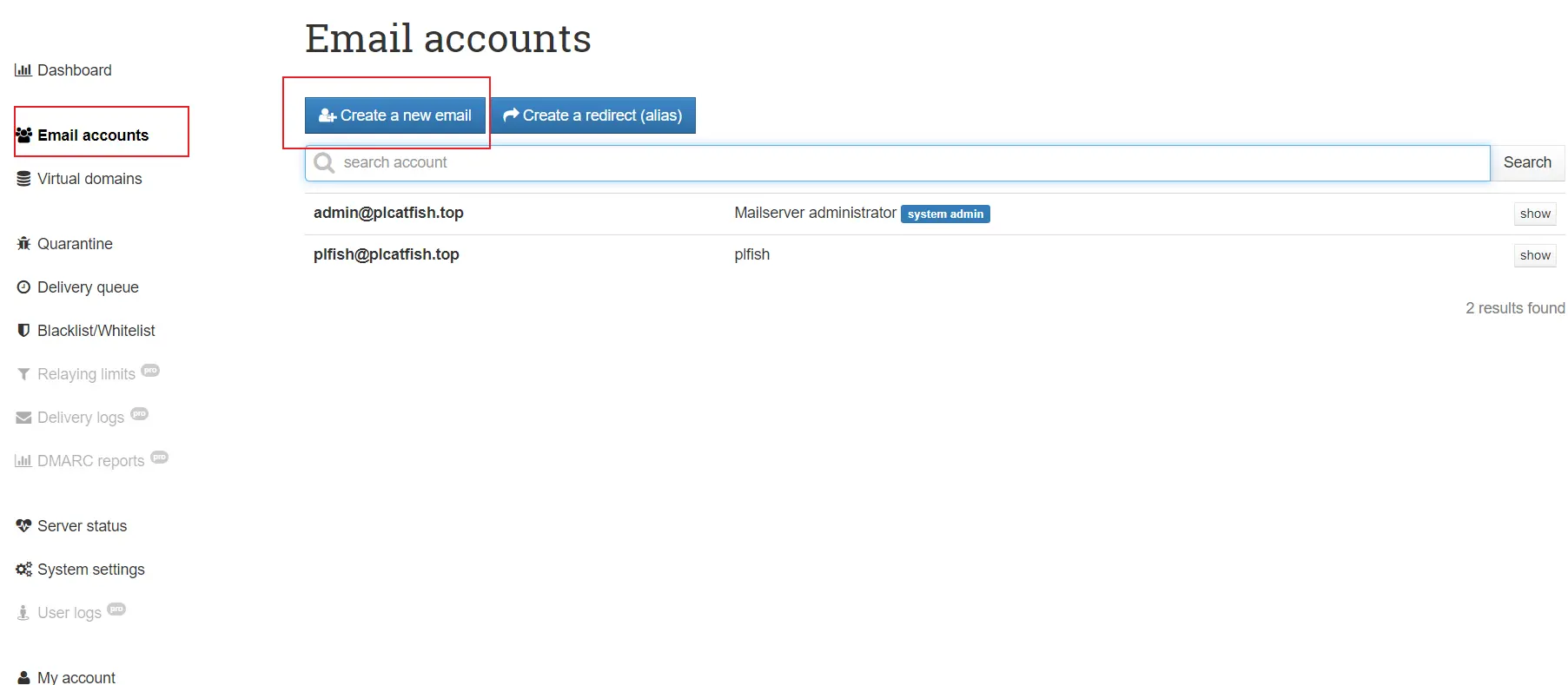Click the Quarantine bug icon

point(23,244)
